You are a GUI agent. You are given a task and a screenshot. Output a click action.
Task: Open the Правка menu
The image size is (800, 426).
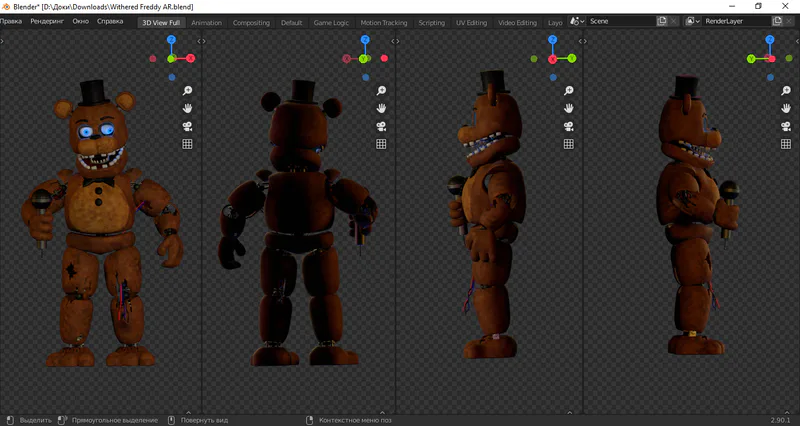(11, 21)
